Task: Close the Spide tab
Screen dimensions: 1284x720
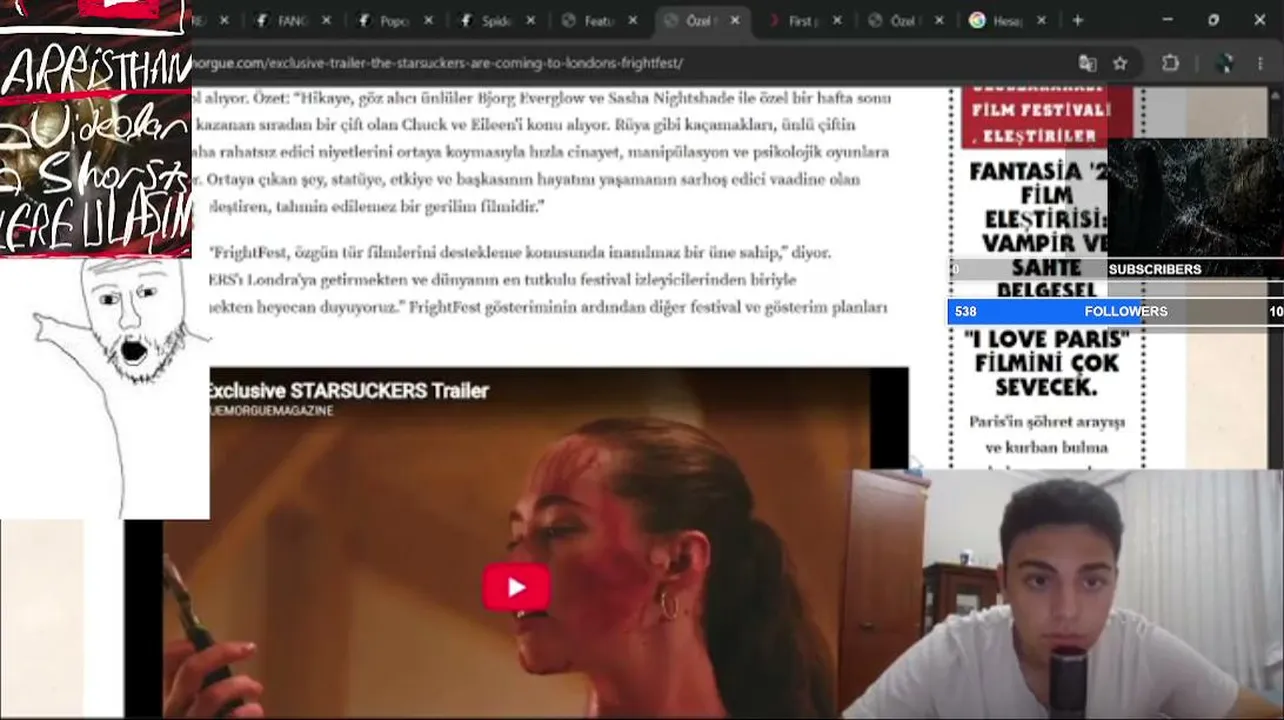Action: 530,20
